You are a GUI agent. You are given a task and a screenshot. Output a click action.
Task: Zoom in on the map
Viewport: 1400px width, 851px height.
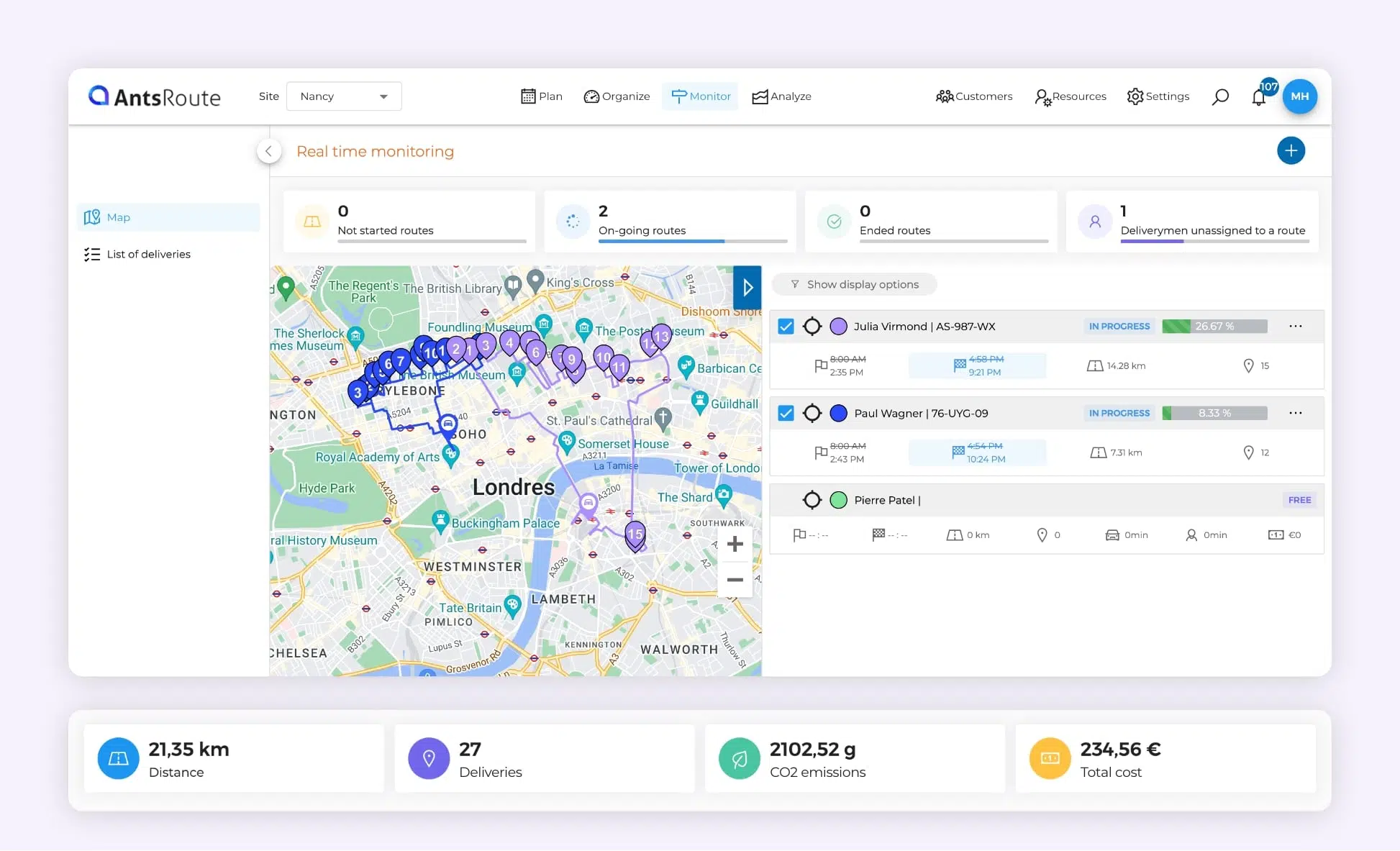pos(735,544)
